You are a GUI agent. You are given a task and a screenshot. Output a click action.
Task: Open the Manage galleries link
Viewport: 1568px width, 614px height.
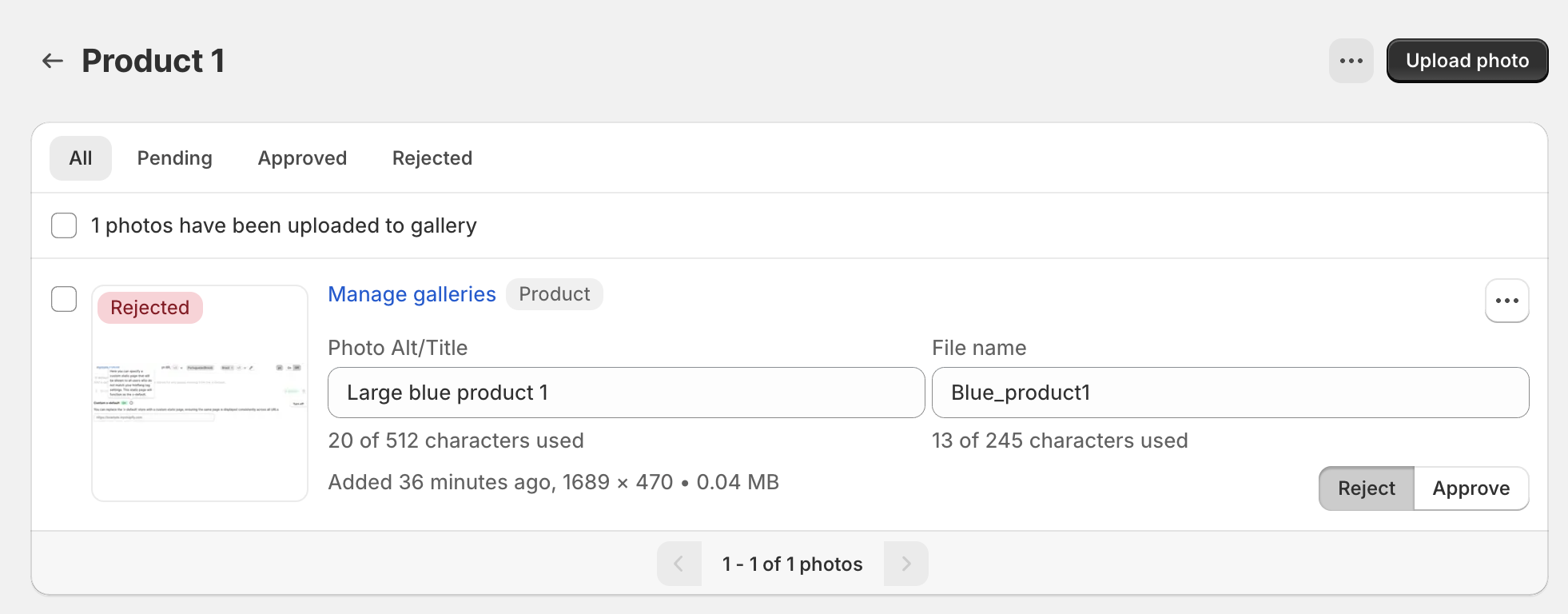pos(412,294)
